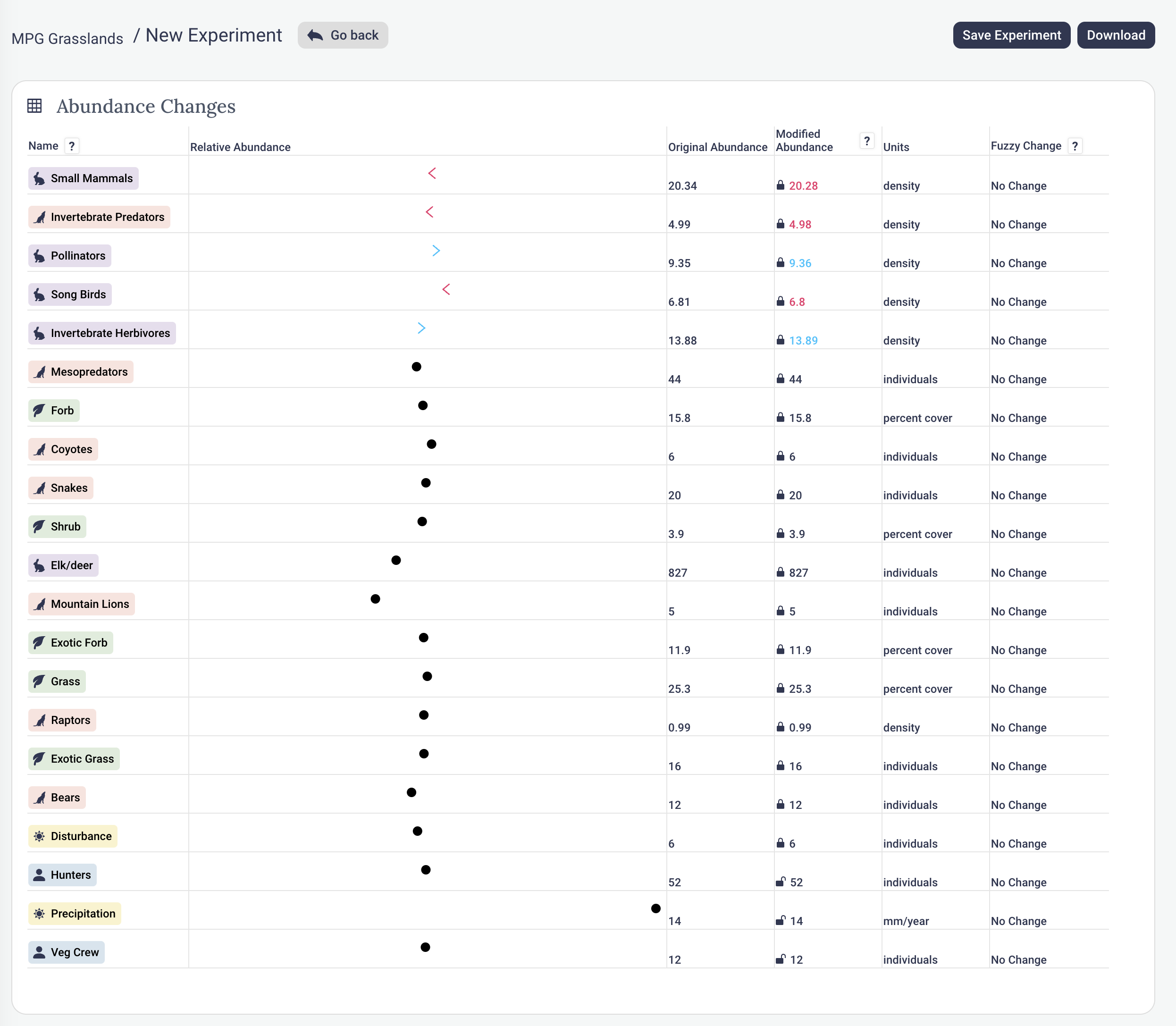Image resolution: width=1176 pixels, height=1026 pixels.
Task: Open the Modified Abundance help question mark
Action: (867, 141)
